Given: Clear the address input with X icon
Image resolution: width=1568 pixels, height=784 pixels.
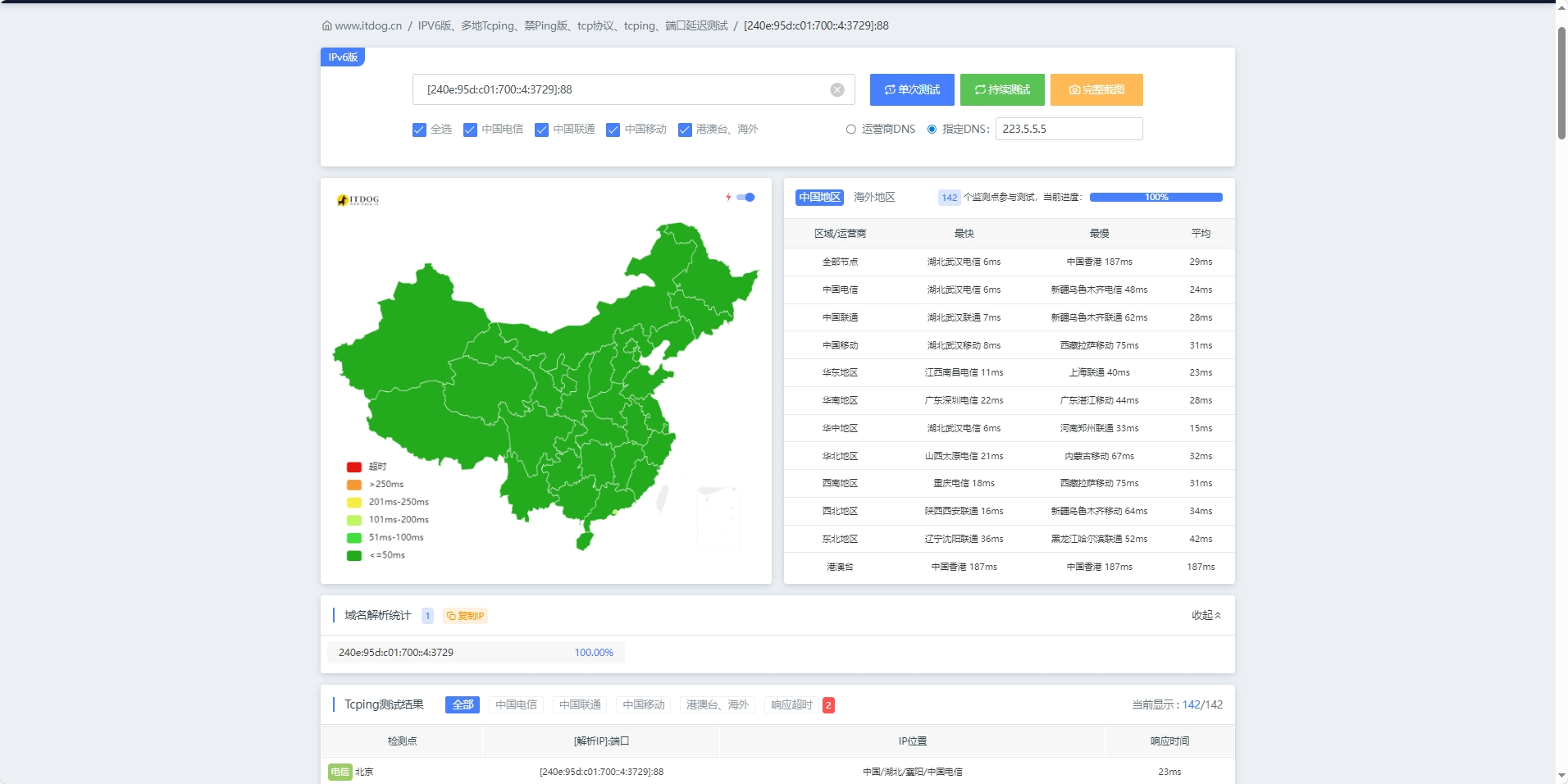Looking at the screenshot, I should pos(836,90).
